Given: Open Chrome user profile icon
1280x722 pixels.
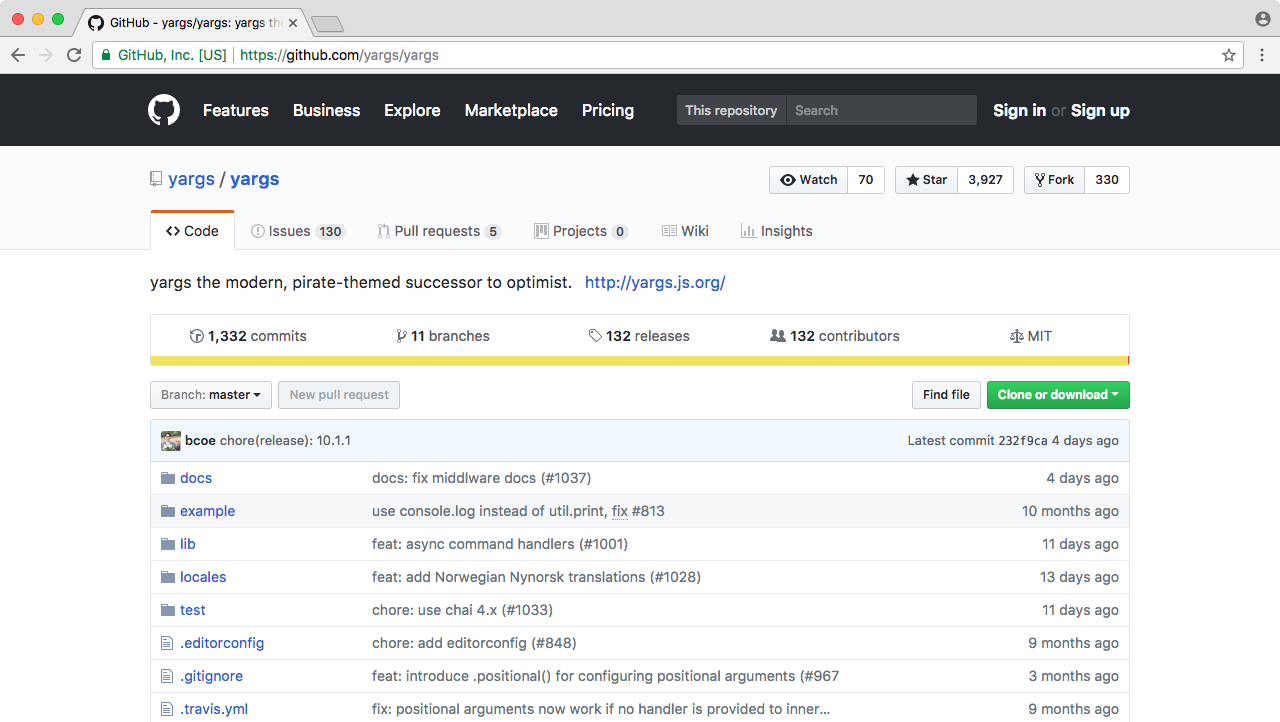Looking at the screenshot, I should [x=1262, y=20].
